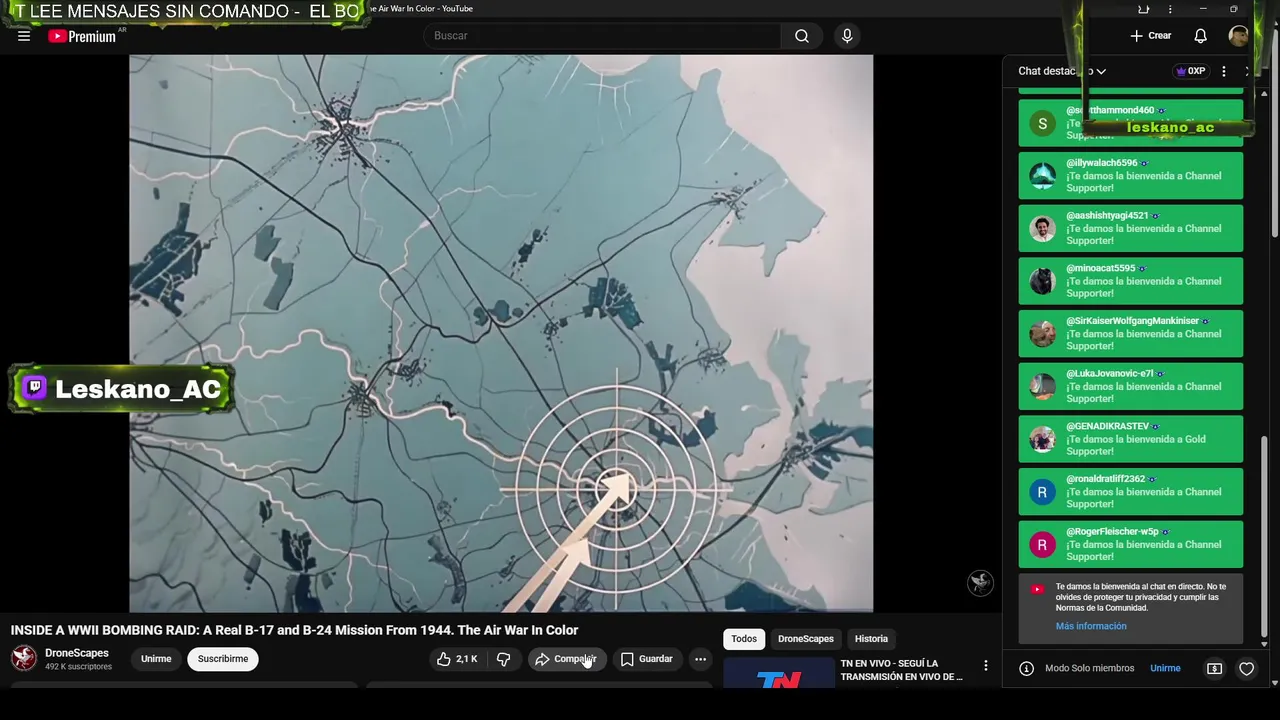This screenshot has height=720, width=1280.
Task: Open Super Chat money icon
Action: click(x=1214, y=668)
